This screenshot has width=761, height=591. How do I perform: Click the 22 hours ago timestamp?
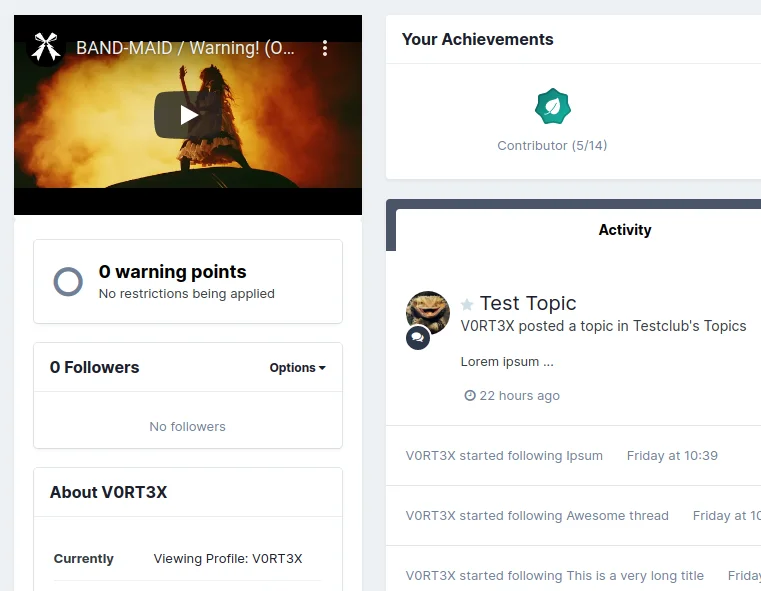(519, 396)
